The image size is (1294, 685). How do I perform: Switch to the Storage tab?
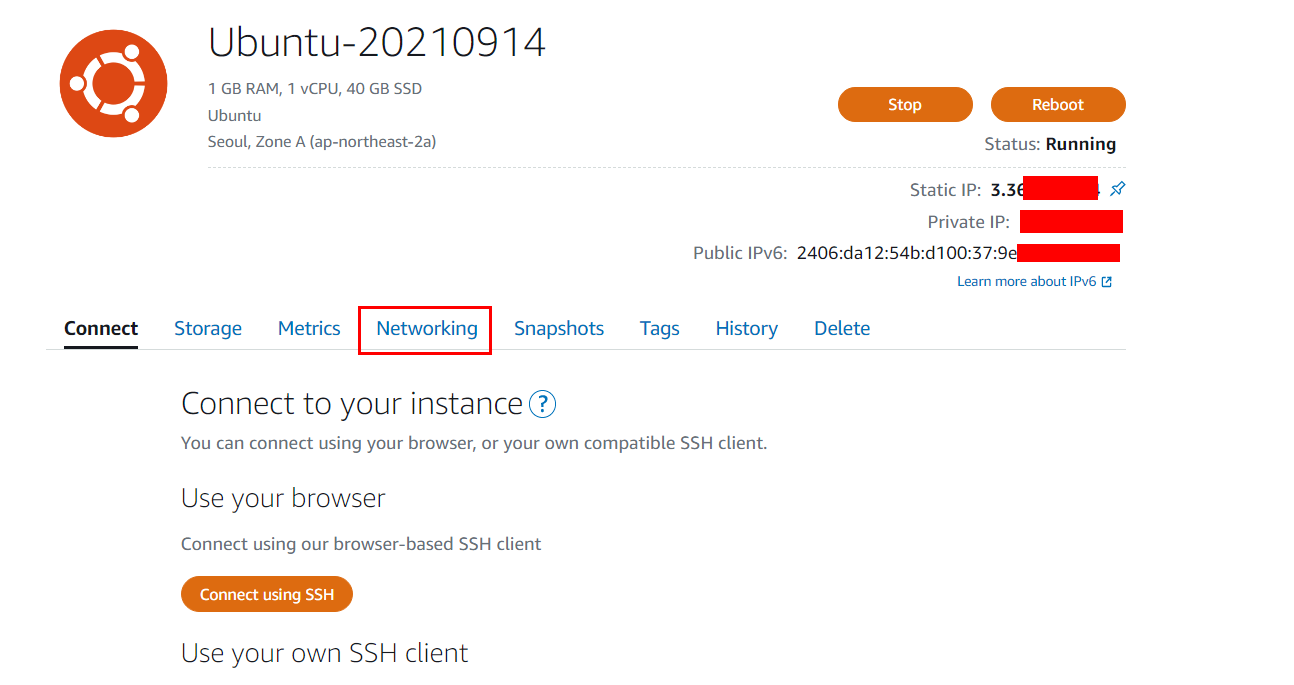208,328
